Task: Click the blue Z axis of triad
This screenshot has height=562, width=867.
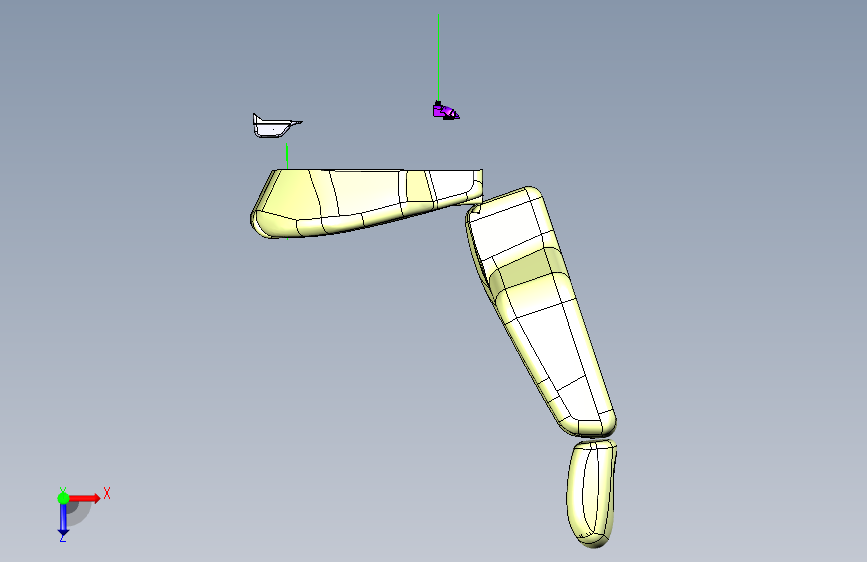Action: 63,520
